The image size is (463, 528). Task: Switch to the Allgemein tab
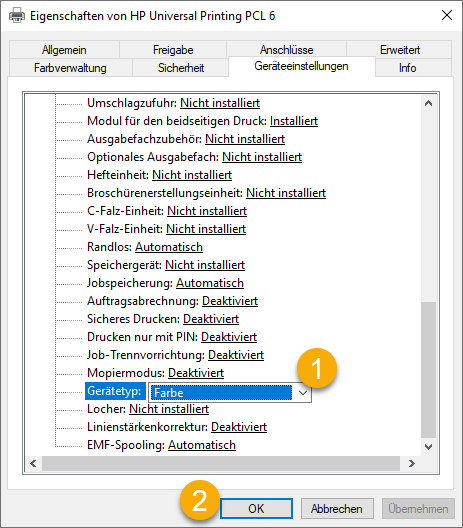coord(64,50)
